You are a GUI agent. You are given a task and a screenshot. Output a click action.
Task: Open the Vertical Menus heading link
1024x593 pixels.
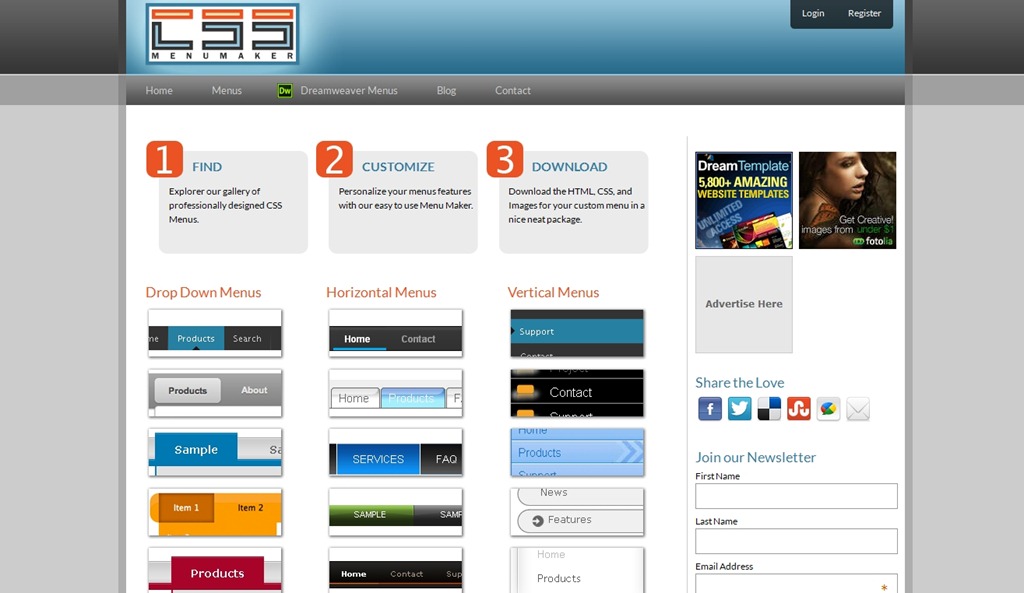553,293
